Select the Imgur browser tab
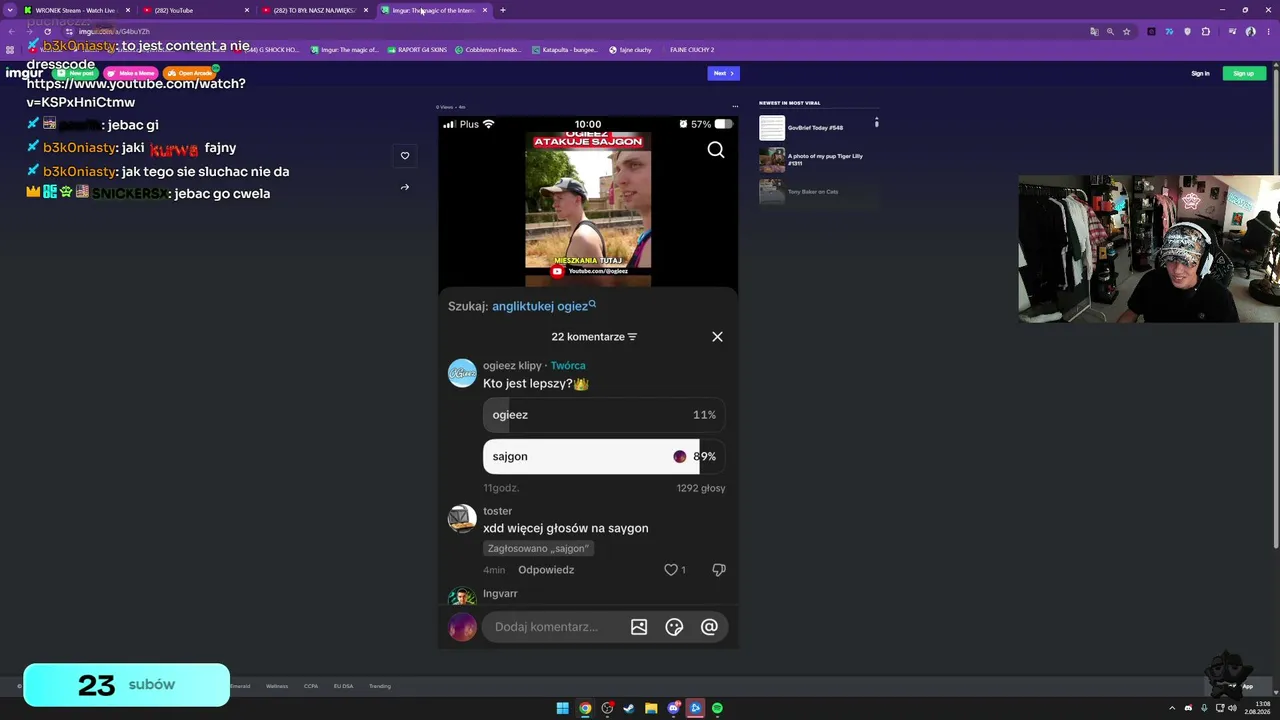This screenshot has width=1280, height=720. coord(435,10)
